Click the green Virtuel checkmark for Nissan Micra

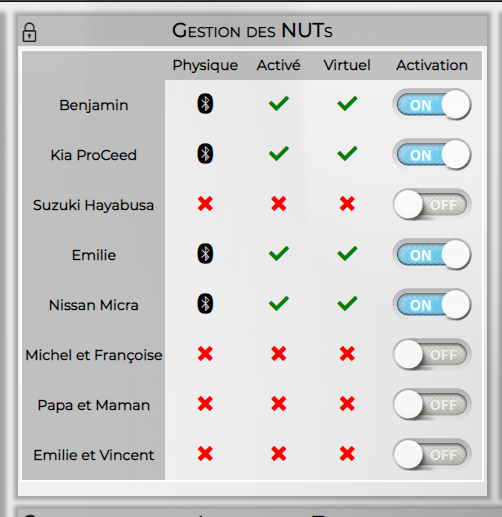point(347,303)
